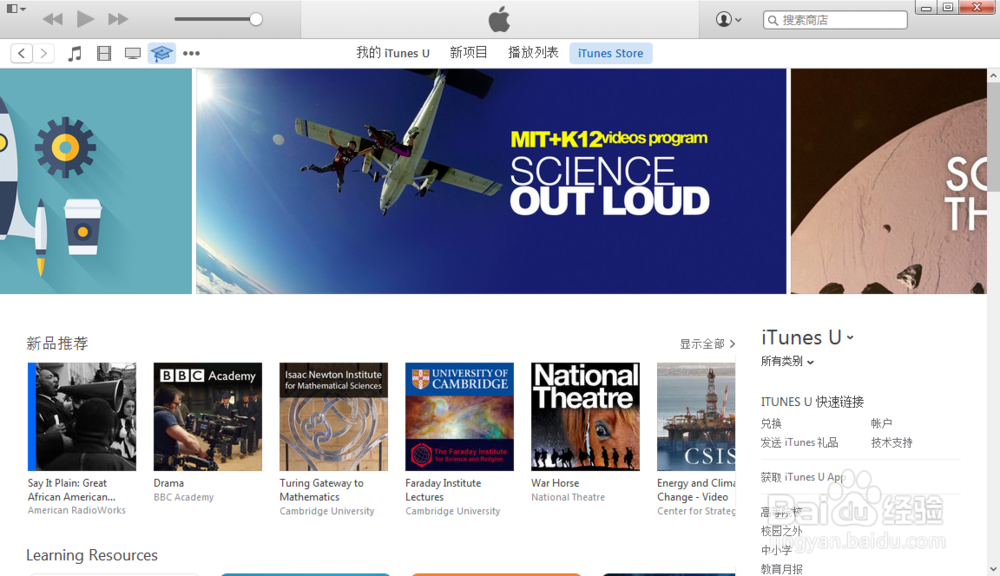Click the 中小学 link
This screenshot has height=576, width=1000.
[x=776, y=550]
